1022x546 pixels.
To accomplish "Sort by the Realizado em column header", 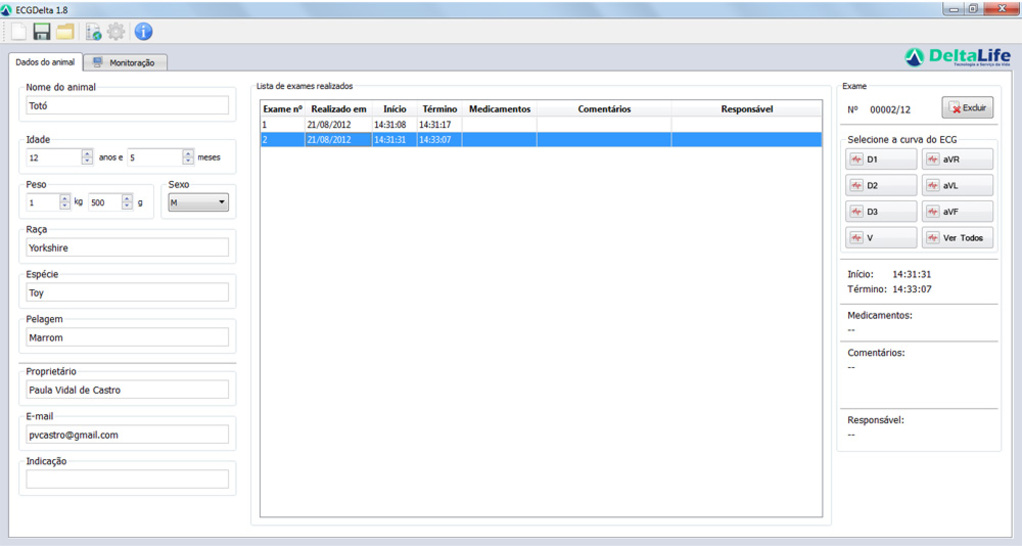I will [339, 109].
